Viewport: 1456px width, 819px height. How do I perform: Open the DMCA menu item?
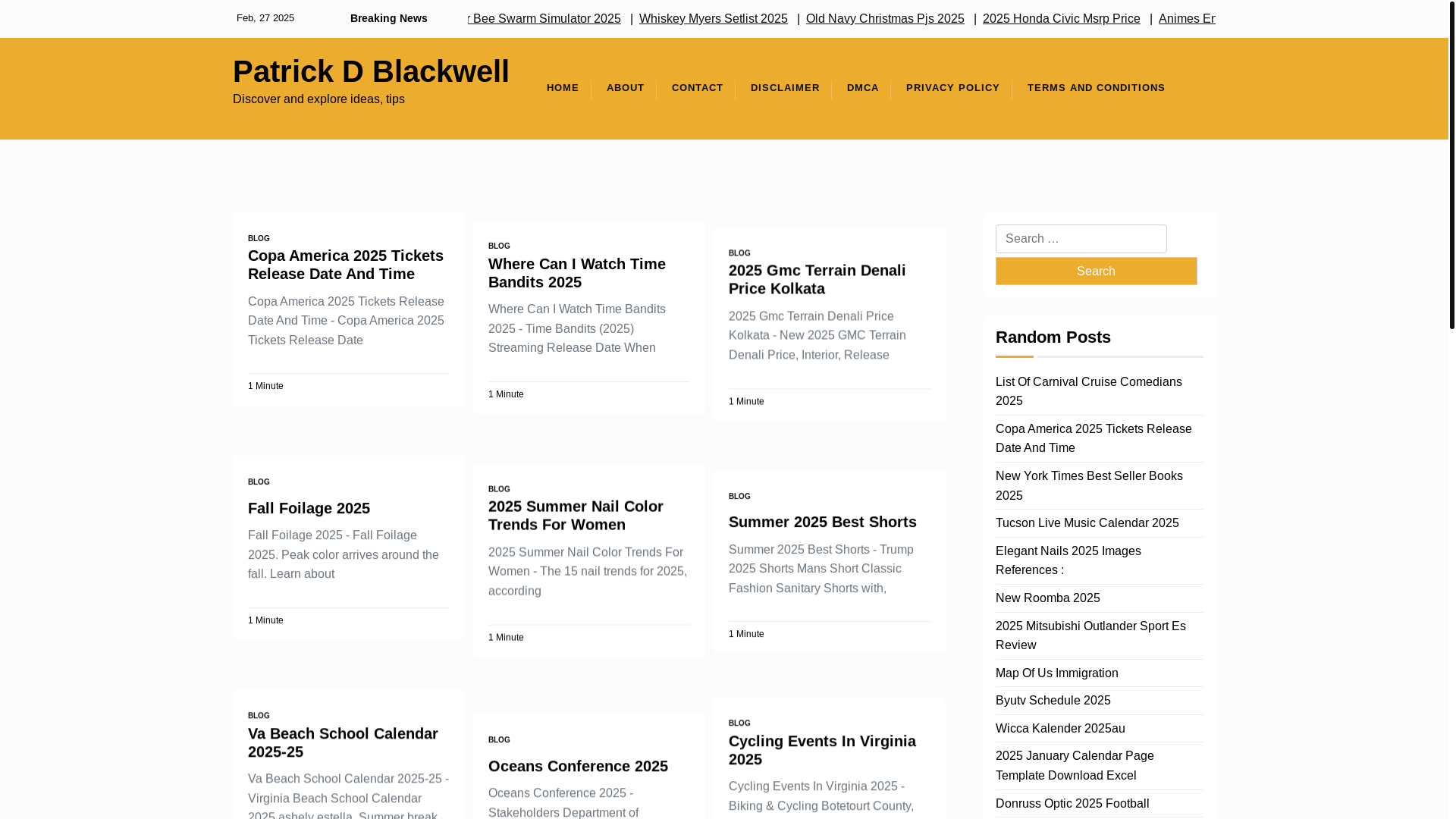tap(862, 88)
